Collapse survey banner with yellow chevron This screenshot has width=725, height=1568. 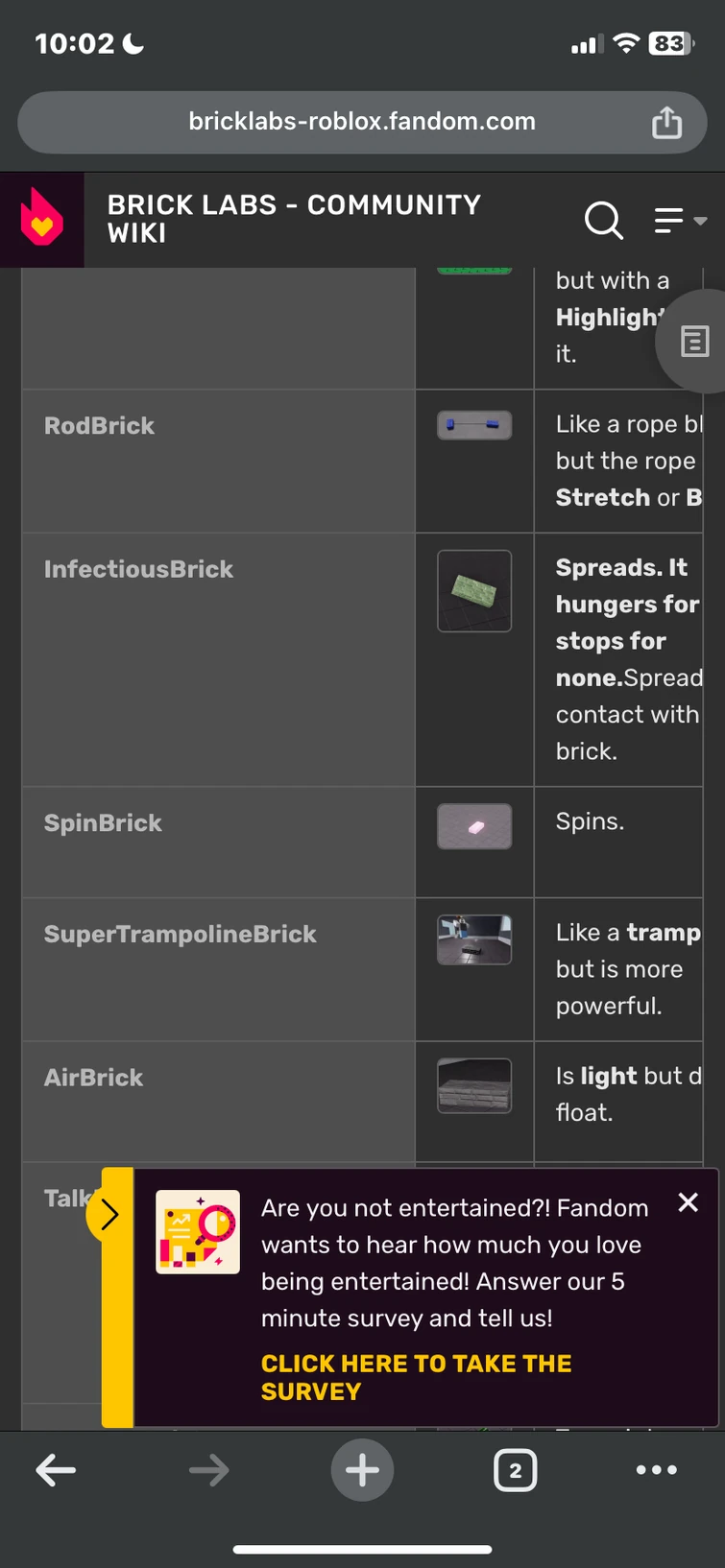click(109, 1215)
